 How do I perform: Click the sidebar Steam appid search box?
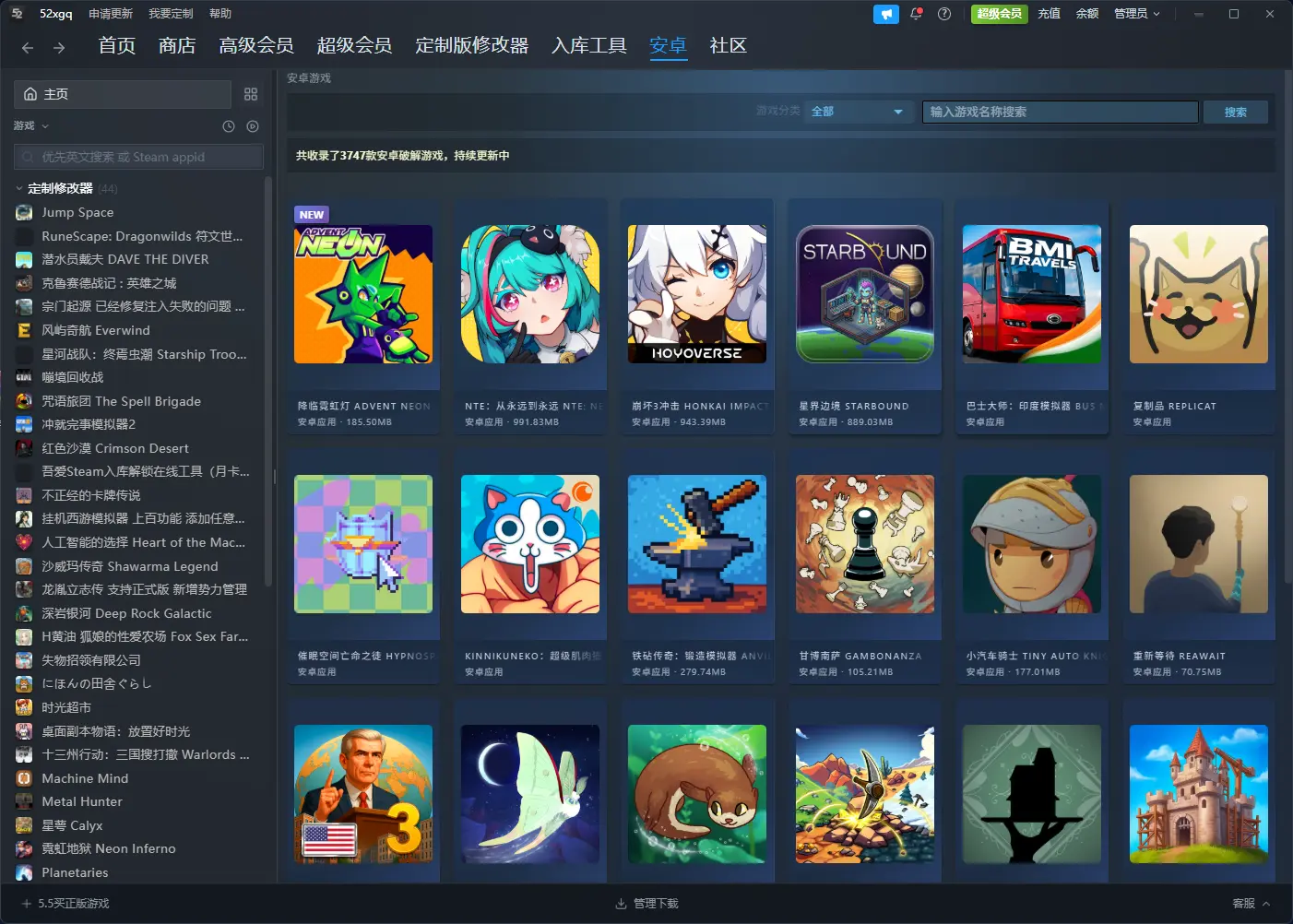point(138,157)
